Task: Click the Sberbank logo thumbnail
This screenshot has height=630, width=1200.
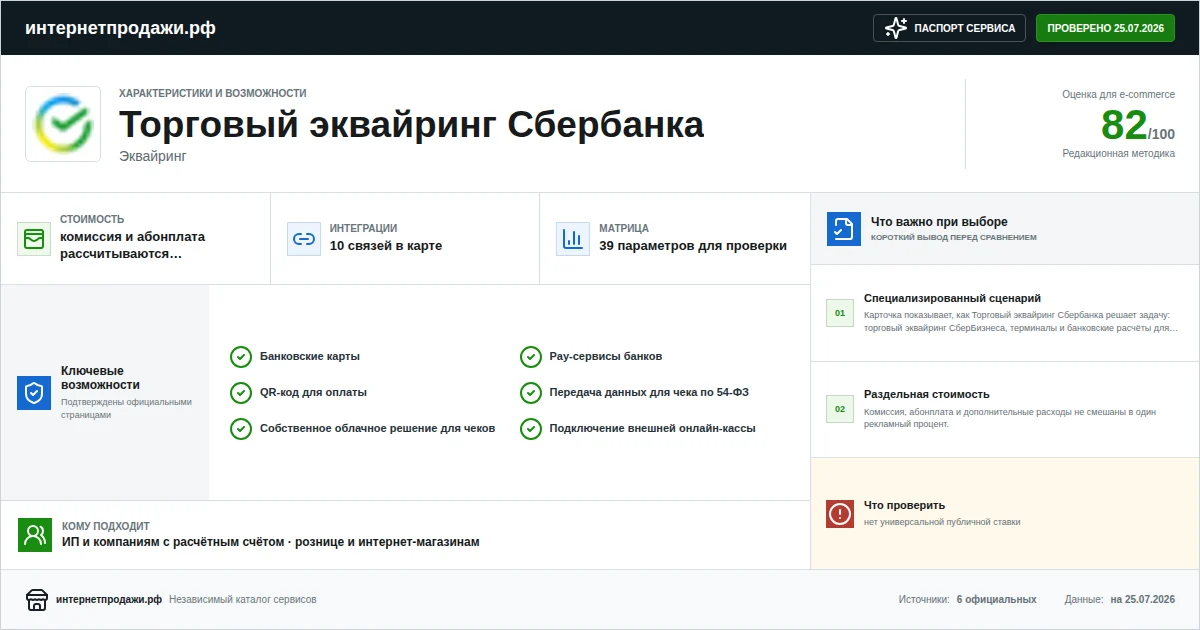Action: point(63,124)
